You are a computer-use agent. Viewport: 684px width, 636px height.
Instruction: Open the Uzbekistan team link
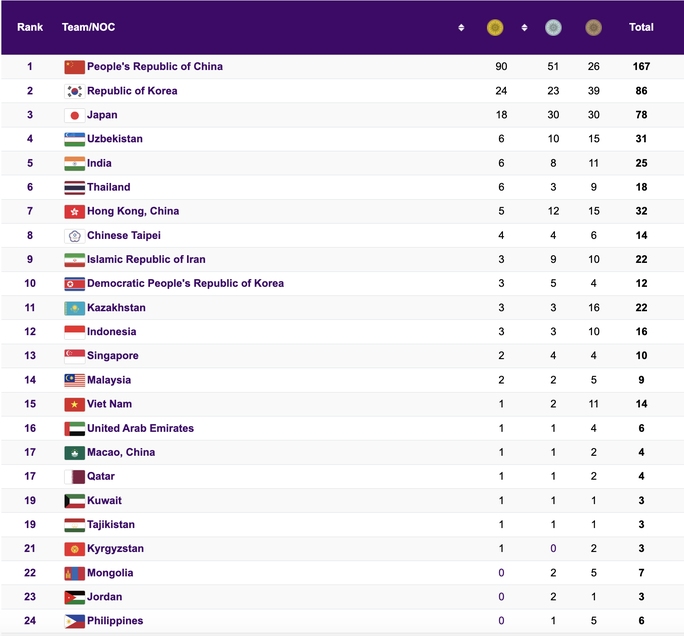tap(115, 139)
